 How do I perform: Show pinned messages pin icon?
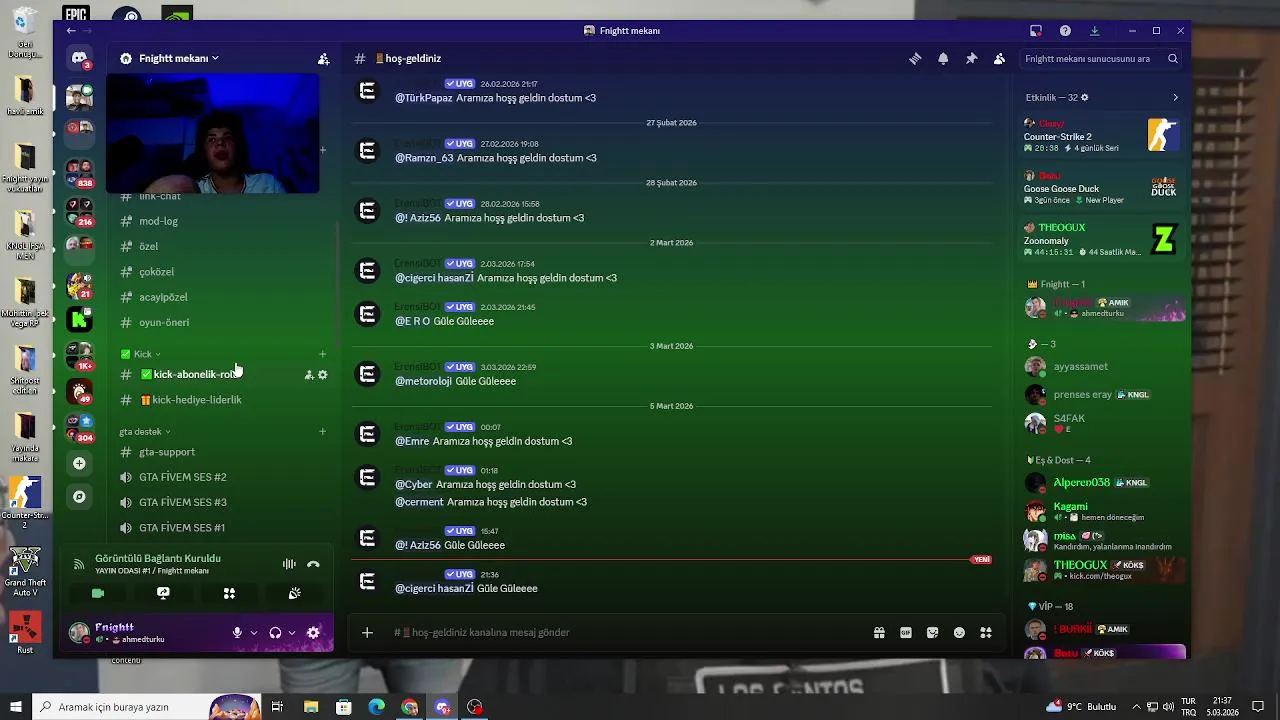coord(971,59)
